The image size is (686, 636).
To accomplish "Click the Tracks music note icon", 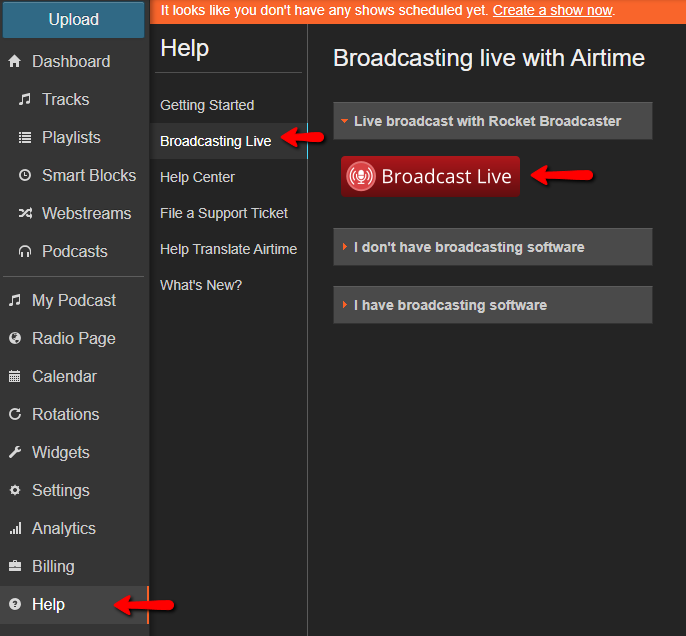I will (x=24, y=99).
